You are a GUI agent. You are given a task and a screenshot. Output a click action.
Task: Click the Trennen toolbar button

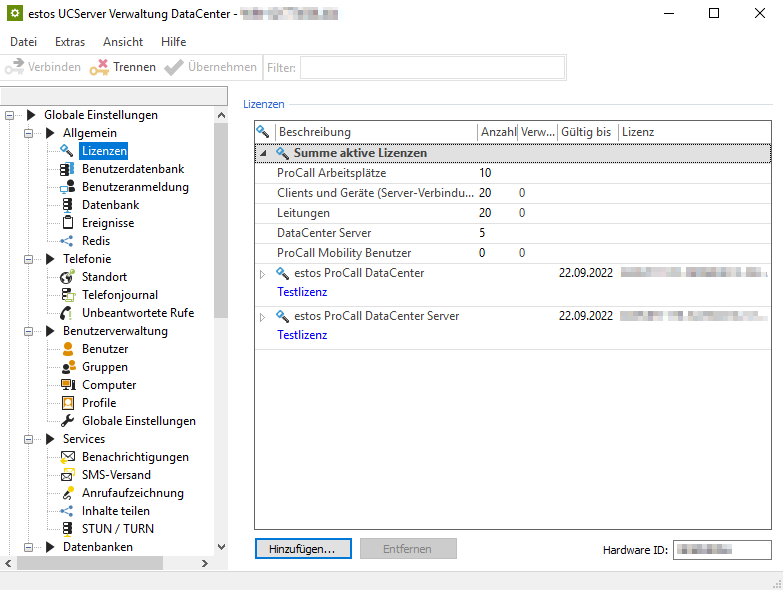click(123, 67)
